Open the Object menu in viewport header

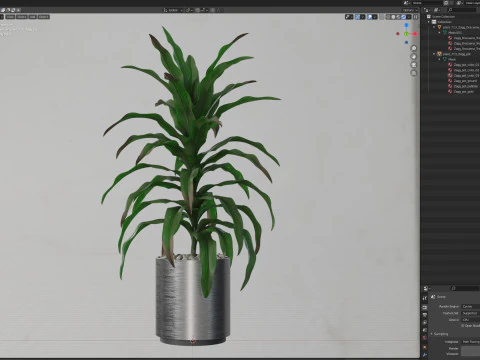pyautogui.click(x=43, y=17)
